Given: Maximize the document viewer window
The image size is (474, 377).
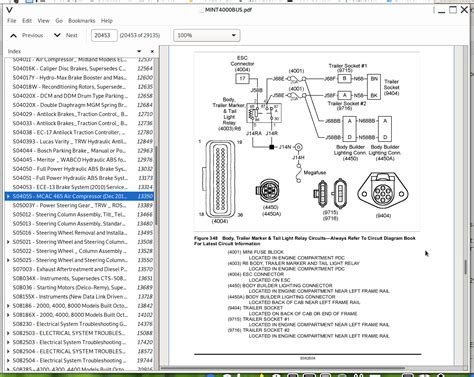Looking at the screenshot, I should coord(453,10).
